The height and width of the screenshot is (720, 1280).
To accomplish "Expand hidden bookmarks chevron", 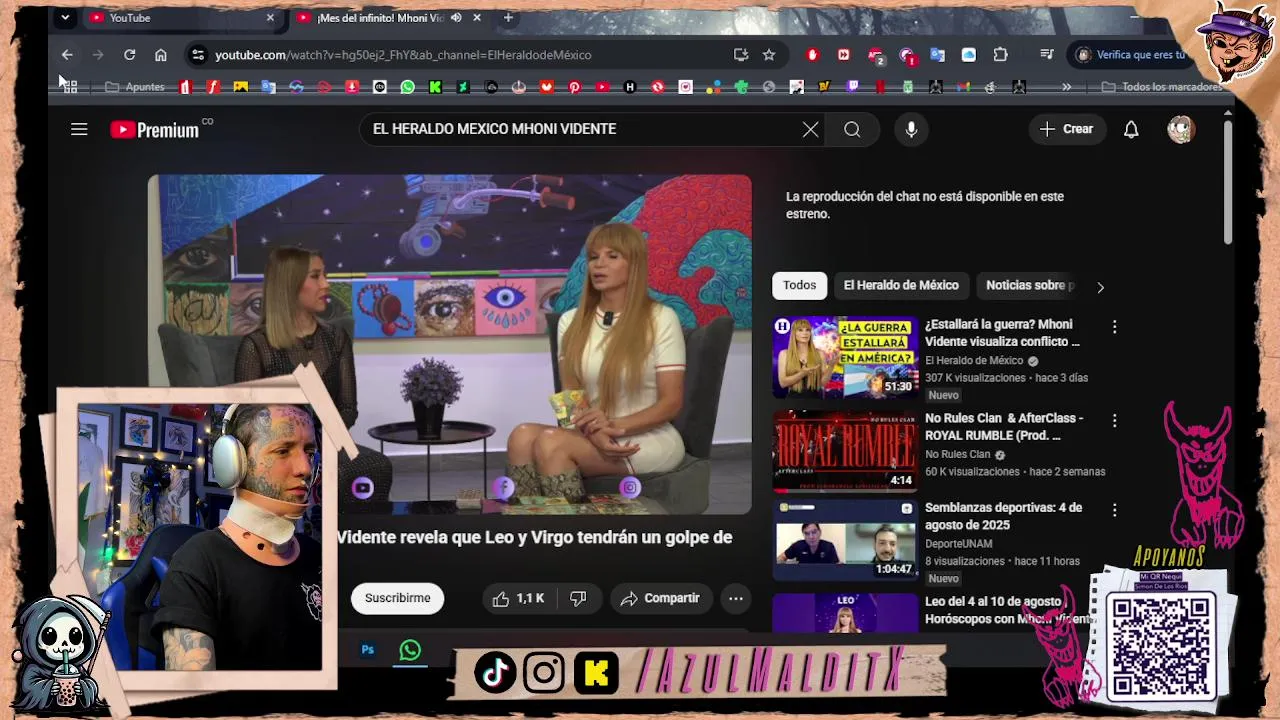I will [1066, 87].
